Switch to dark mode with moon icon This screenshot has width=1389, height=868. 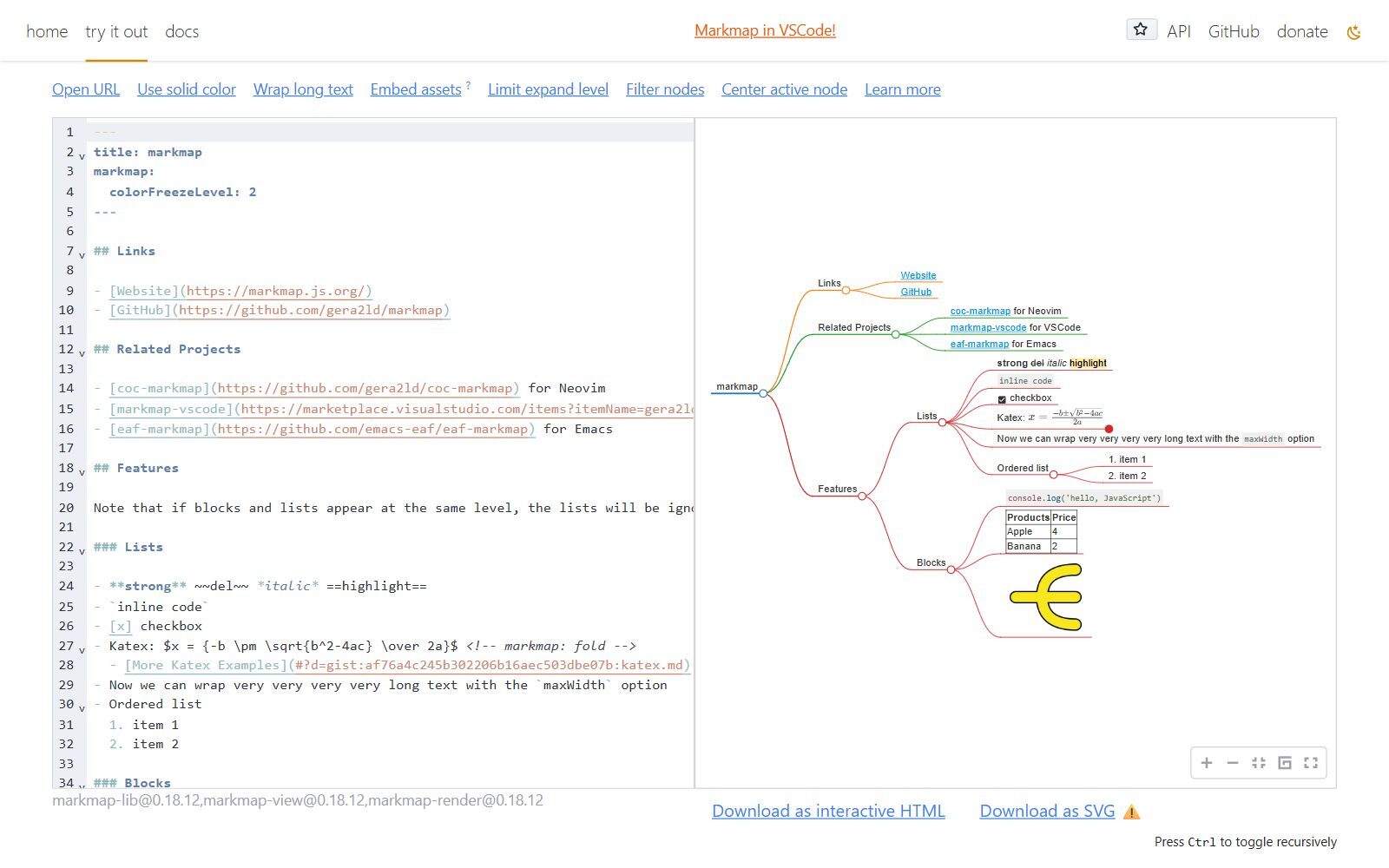(1353, 32)
